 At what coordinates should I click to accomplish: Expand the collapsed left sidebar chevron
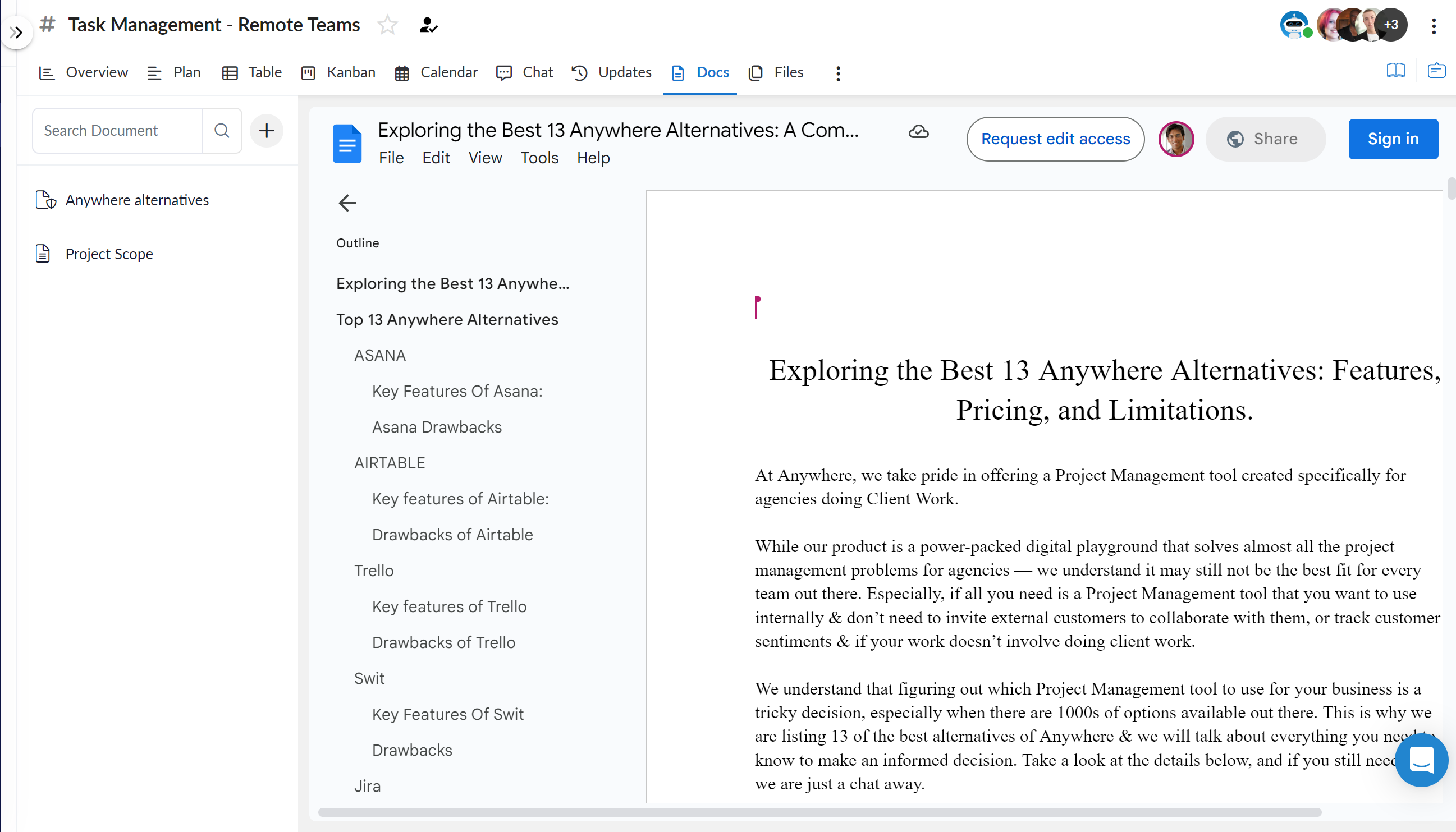tap(16, 33)
